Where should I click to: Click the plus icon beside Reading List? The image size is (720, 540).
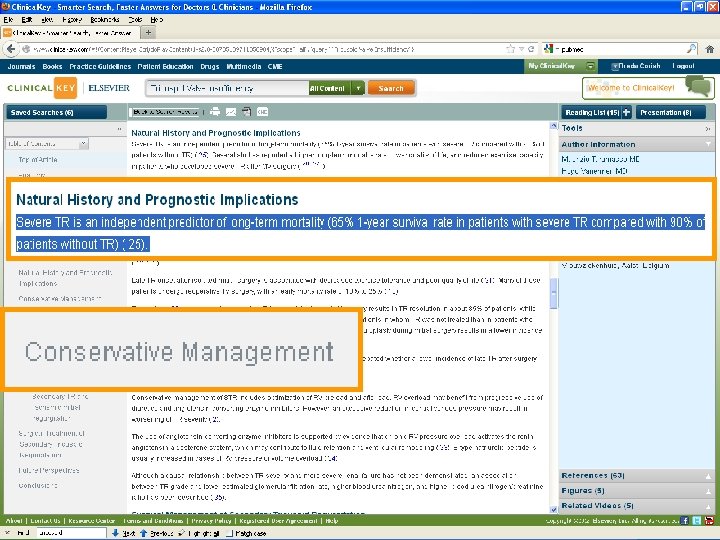point(626,112)
